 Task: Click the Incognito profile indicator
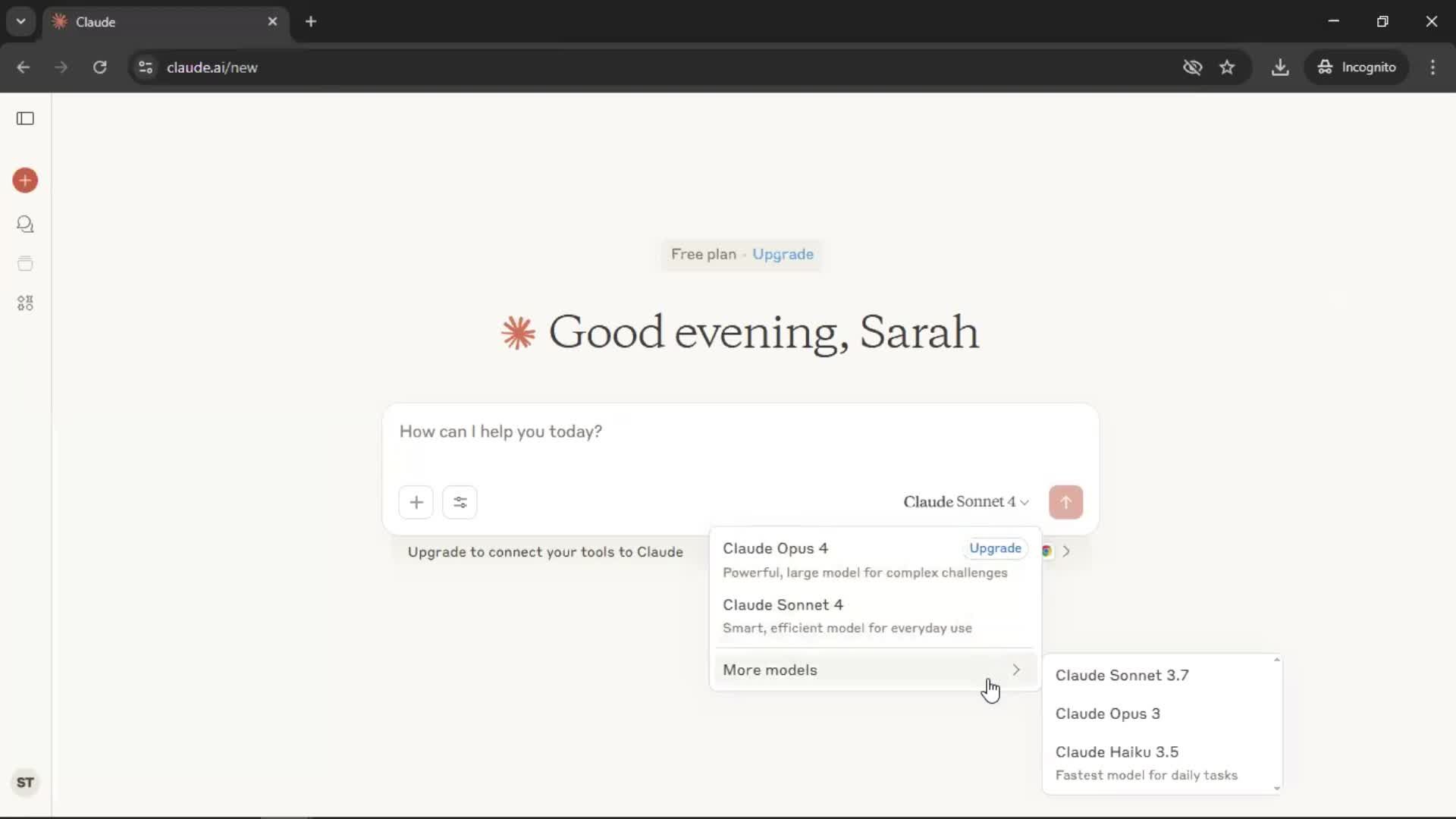(1357, 67)
